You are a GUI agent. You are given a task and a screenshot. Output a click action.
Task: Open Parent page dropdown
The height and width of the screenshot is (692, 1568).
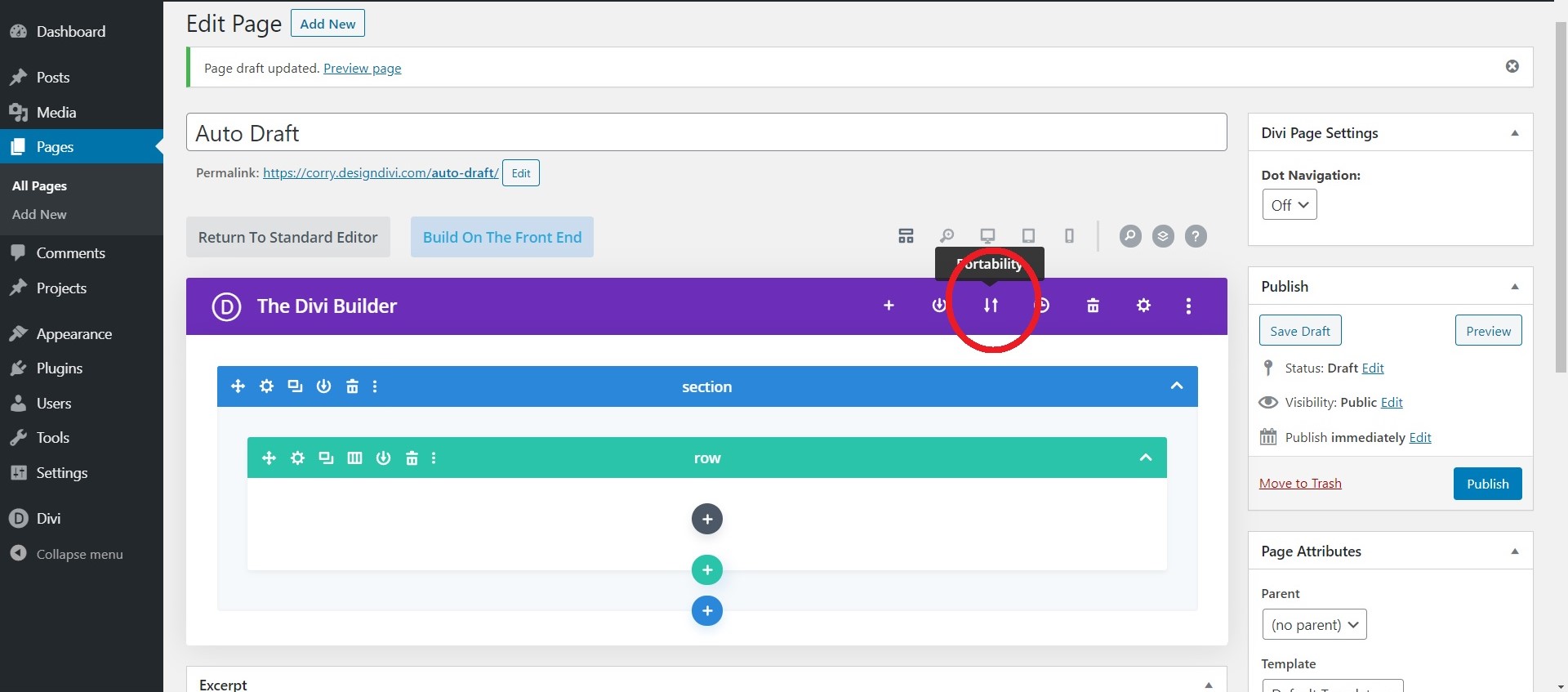coord(1314,625)
